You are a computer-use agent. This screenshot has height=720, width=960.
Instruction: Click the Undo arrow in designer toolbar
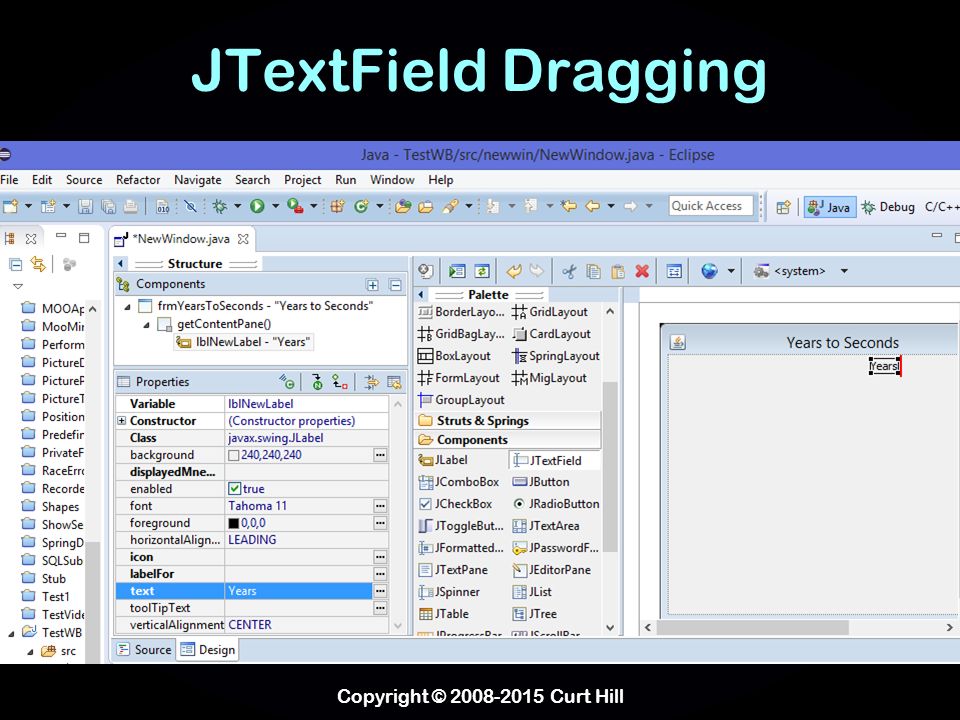(x=514, y=271)
